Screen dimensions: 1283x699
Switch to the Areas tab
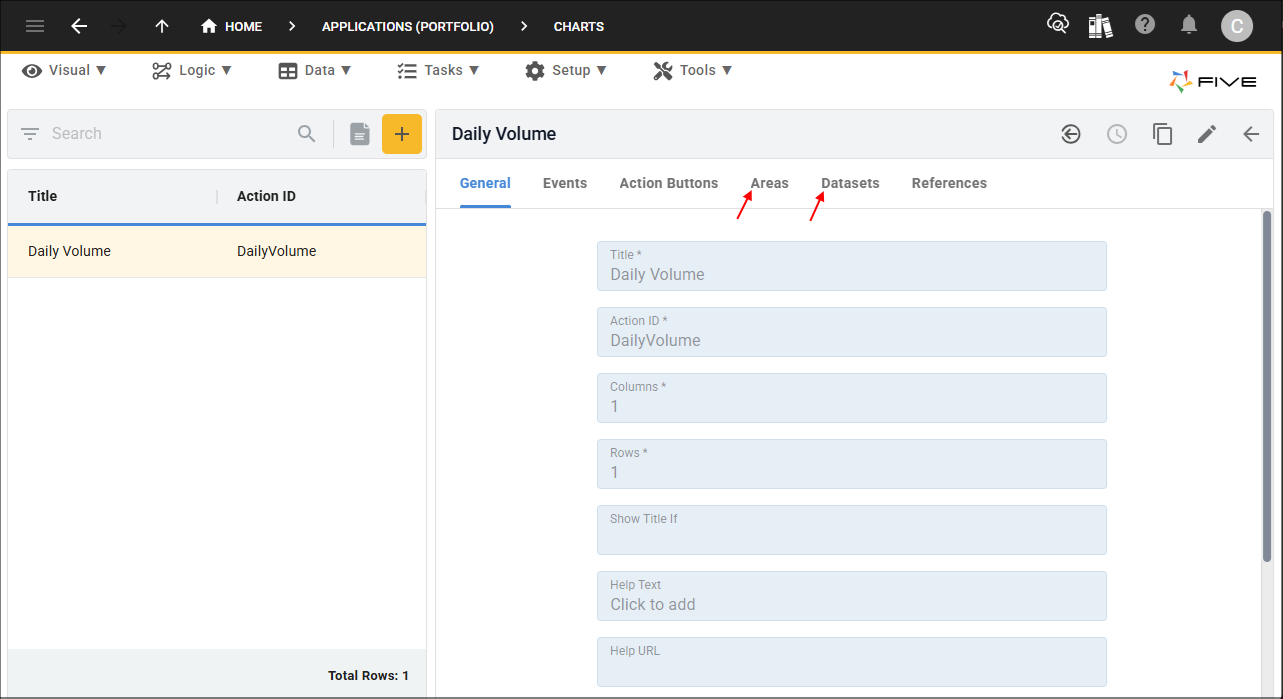[769, 183]
